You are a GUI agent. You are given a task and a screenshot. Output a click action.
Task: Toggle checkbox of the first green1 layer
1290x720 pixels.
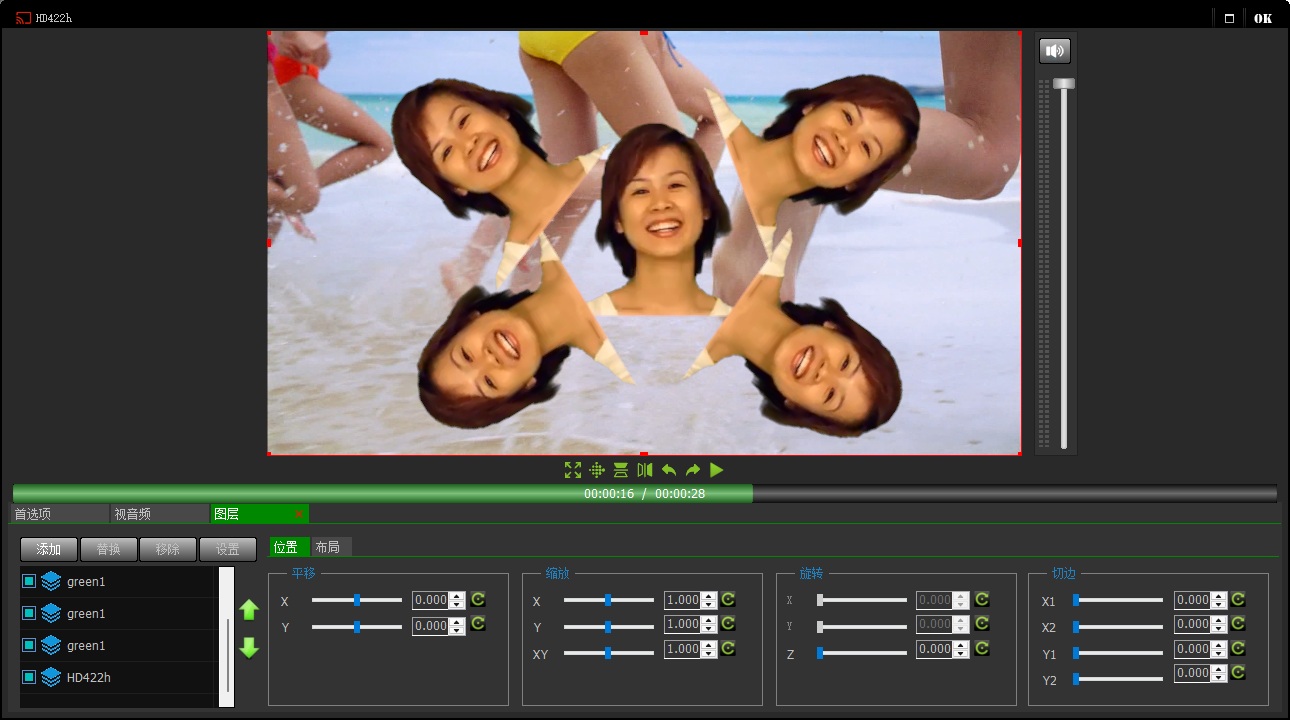pyautogui.click(x=29, y=581)
